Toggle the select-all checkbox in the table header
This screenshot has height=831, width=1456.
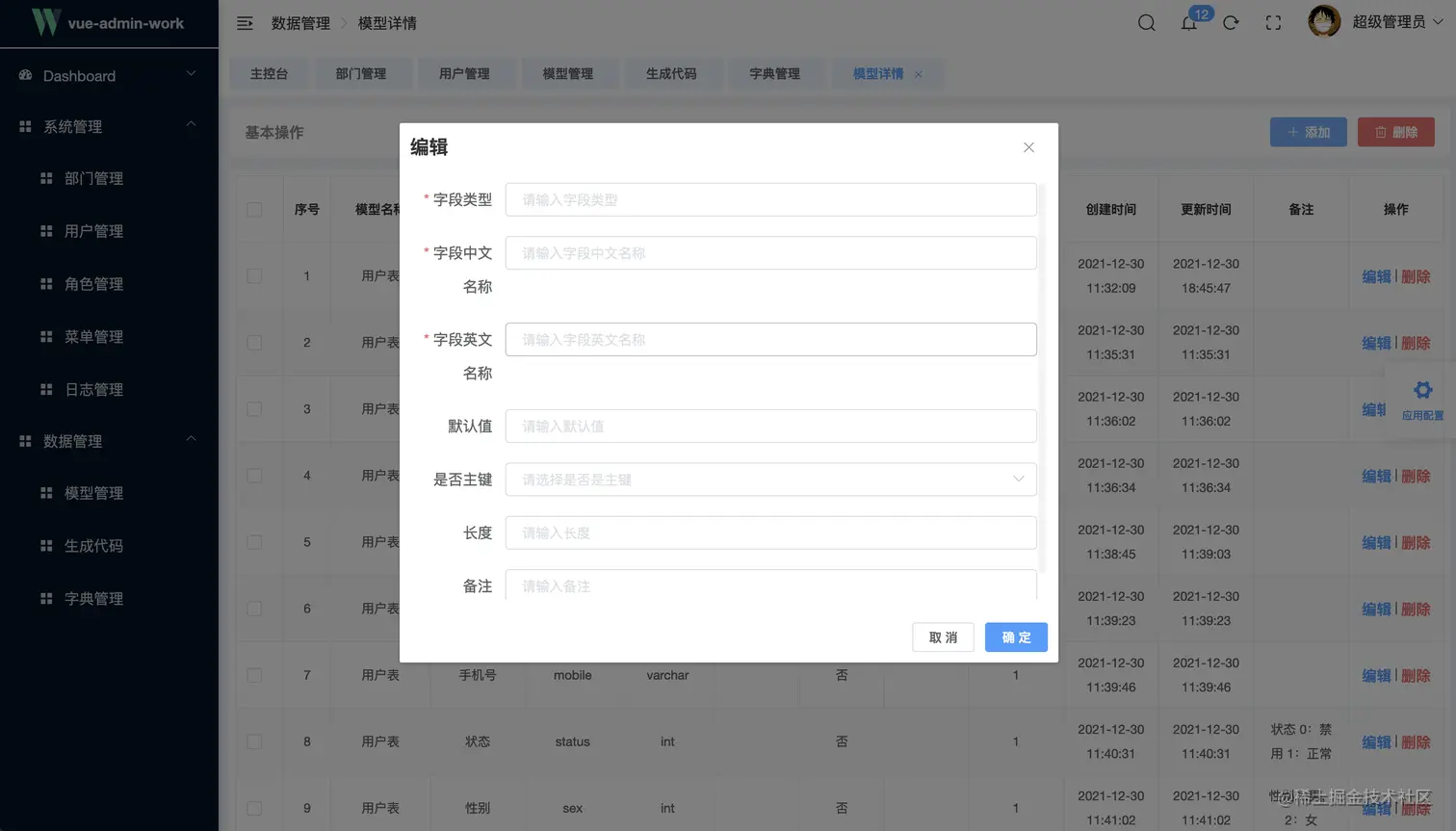[x=252, y=209]
